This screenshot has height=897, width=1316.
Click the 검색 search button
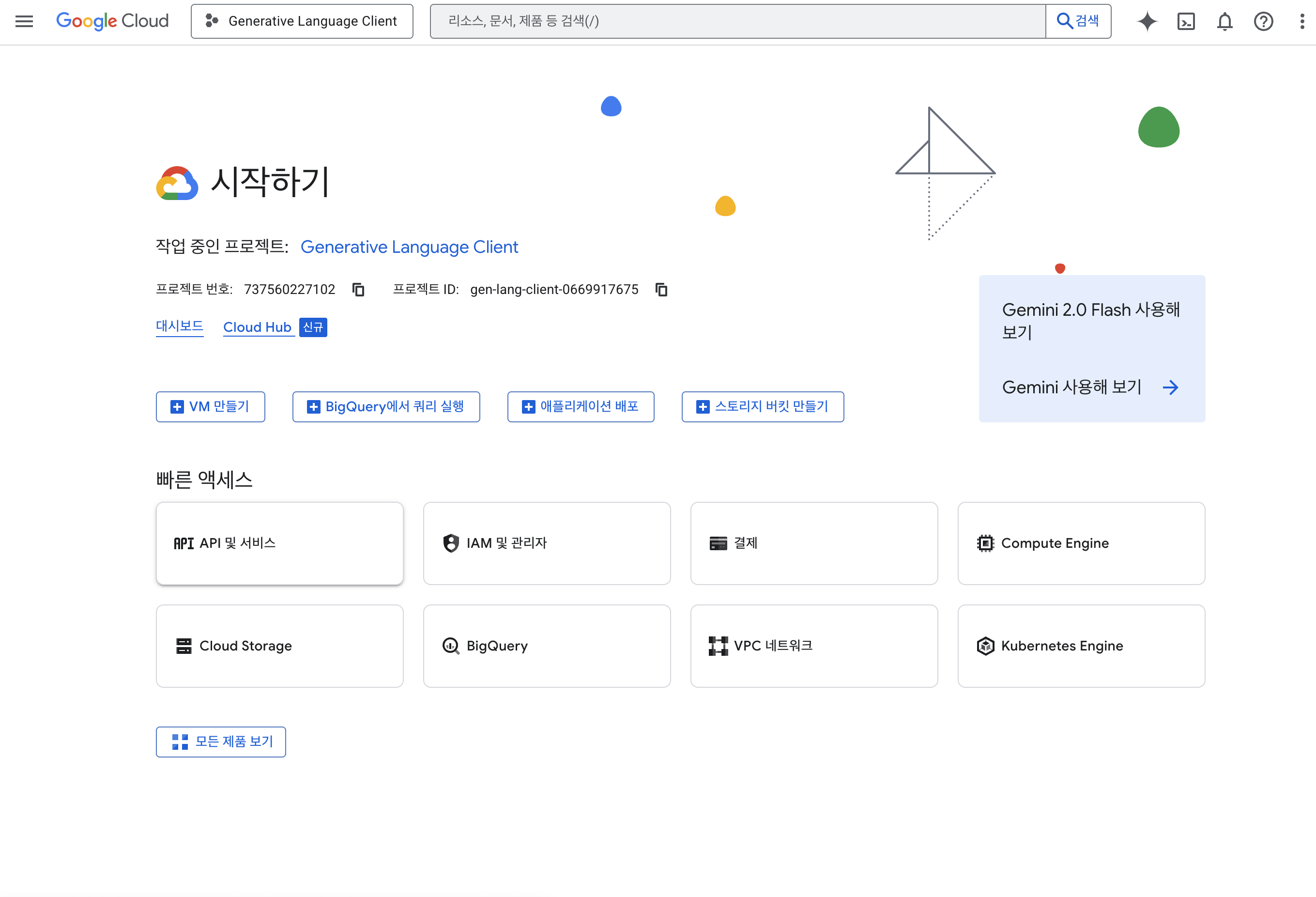click(x=1078, y=21)
